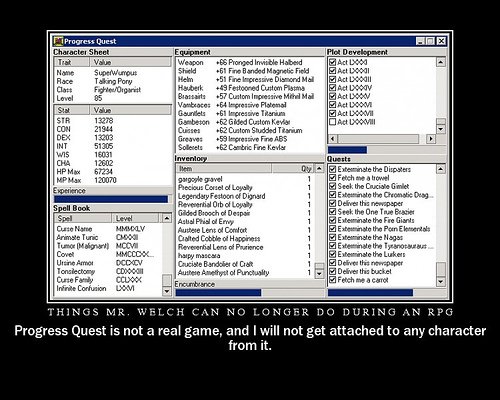Maximize the Progress Quest window
500x400 pixels.
(x=430, y=41)
